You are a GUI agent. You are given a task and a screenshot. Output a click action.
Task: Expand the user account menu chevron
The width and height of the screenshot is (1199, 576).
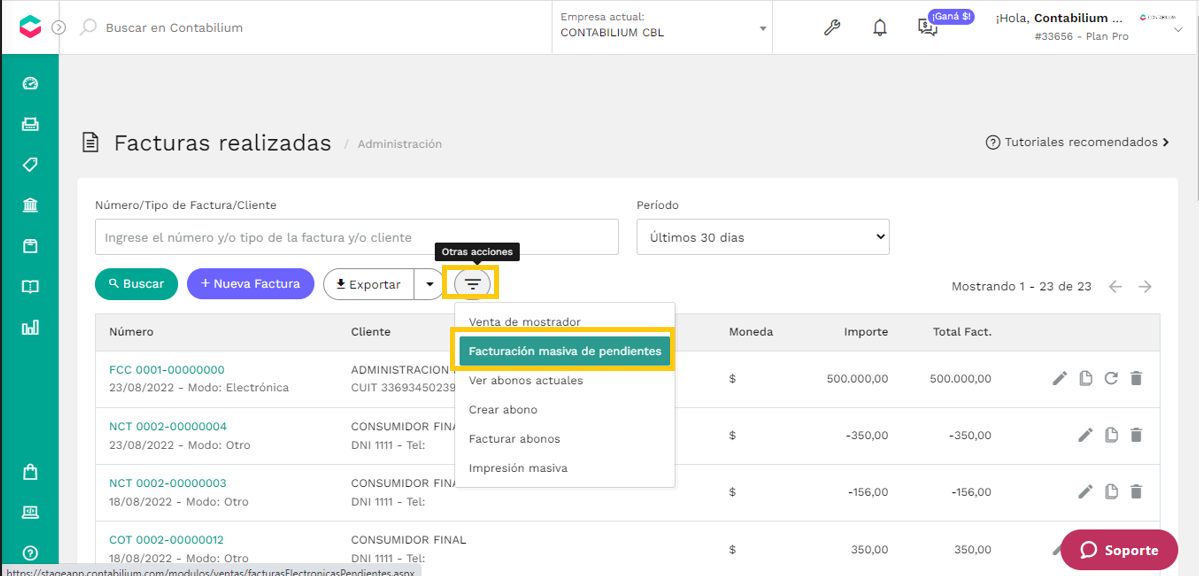(1177, 29)
